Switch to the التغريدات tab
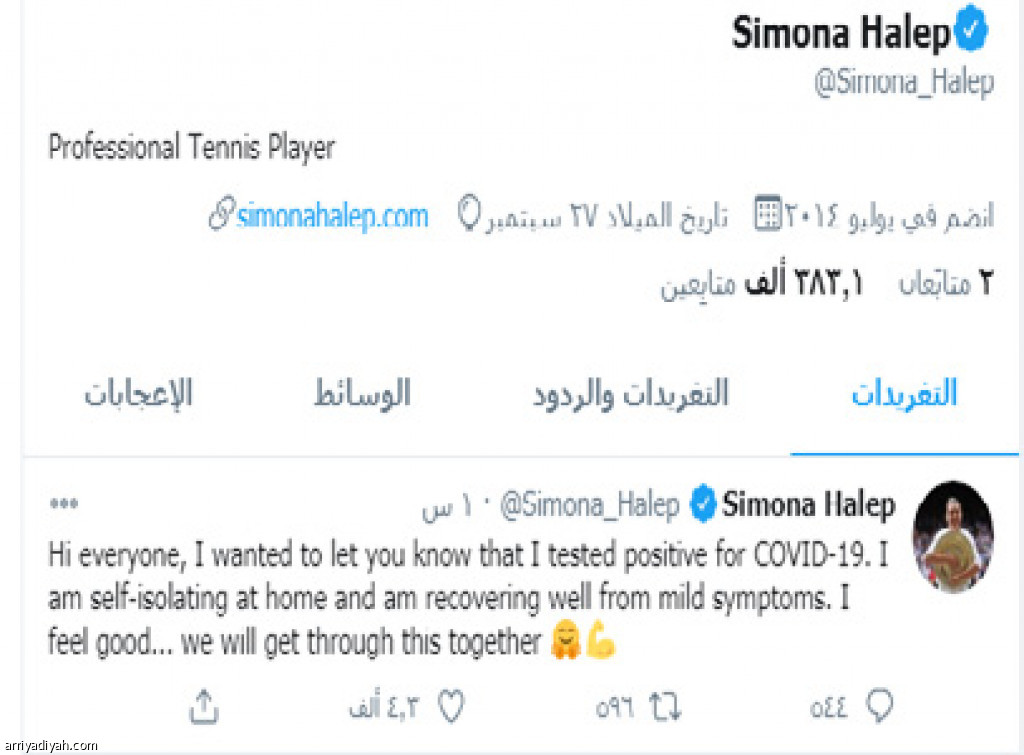 [x=904, y=394]
